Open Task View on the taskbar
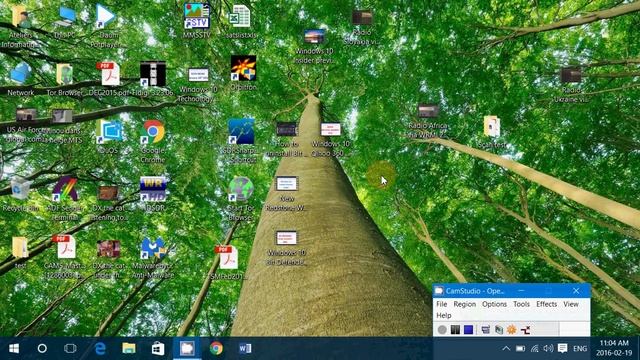The height and width of the screenshot is (360, 640). click(x=70, y=349)
